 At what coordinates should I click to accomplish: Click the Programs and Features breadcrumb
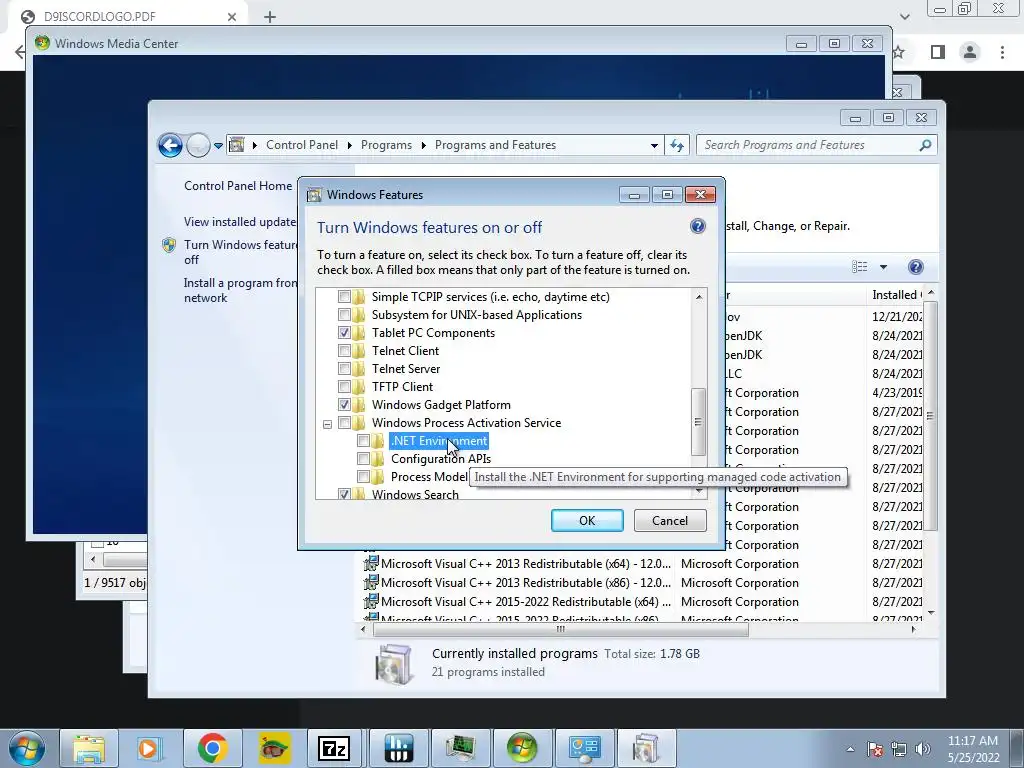495,145
